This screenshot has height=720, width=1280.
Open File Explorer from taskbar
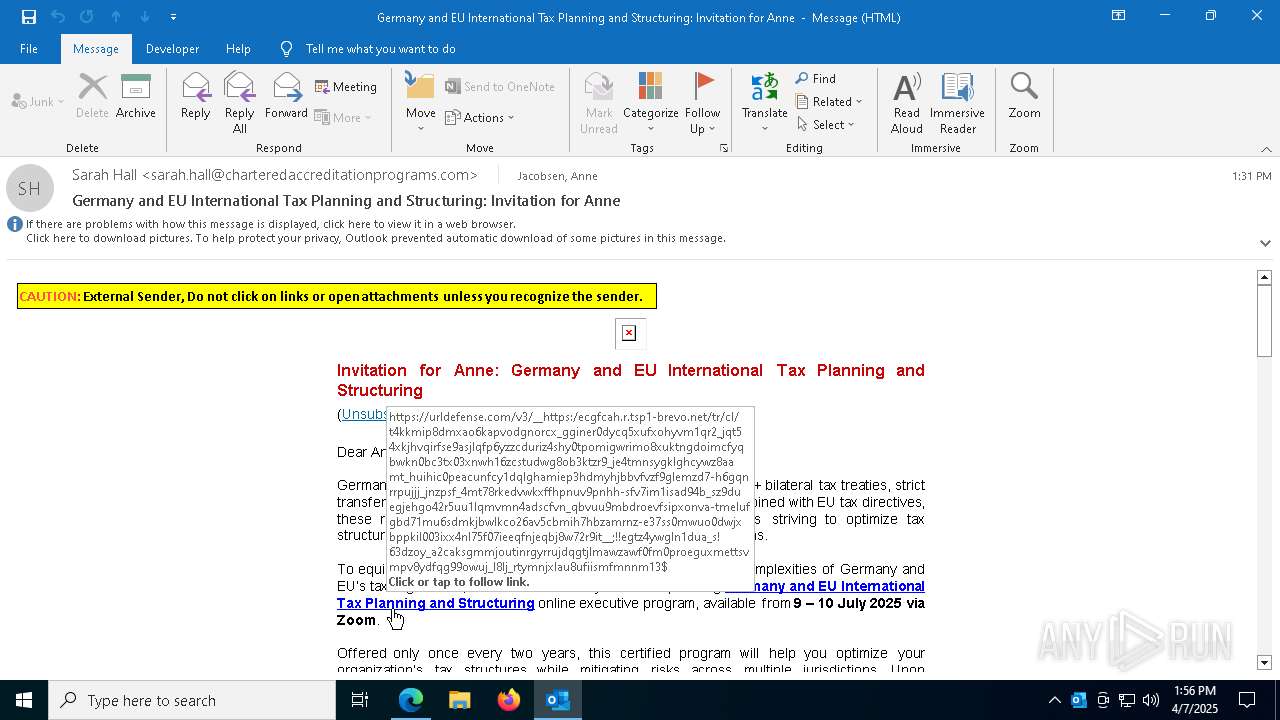pos(460,700)
